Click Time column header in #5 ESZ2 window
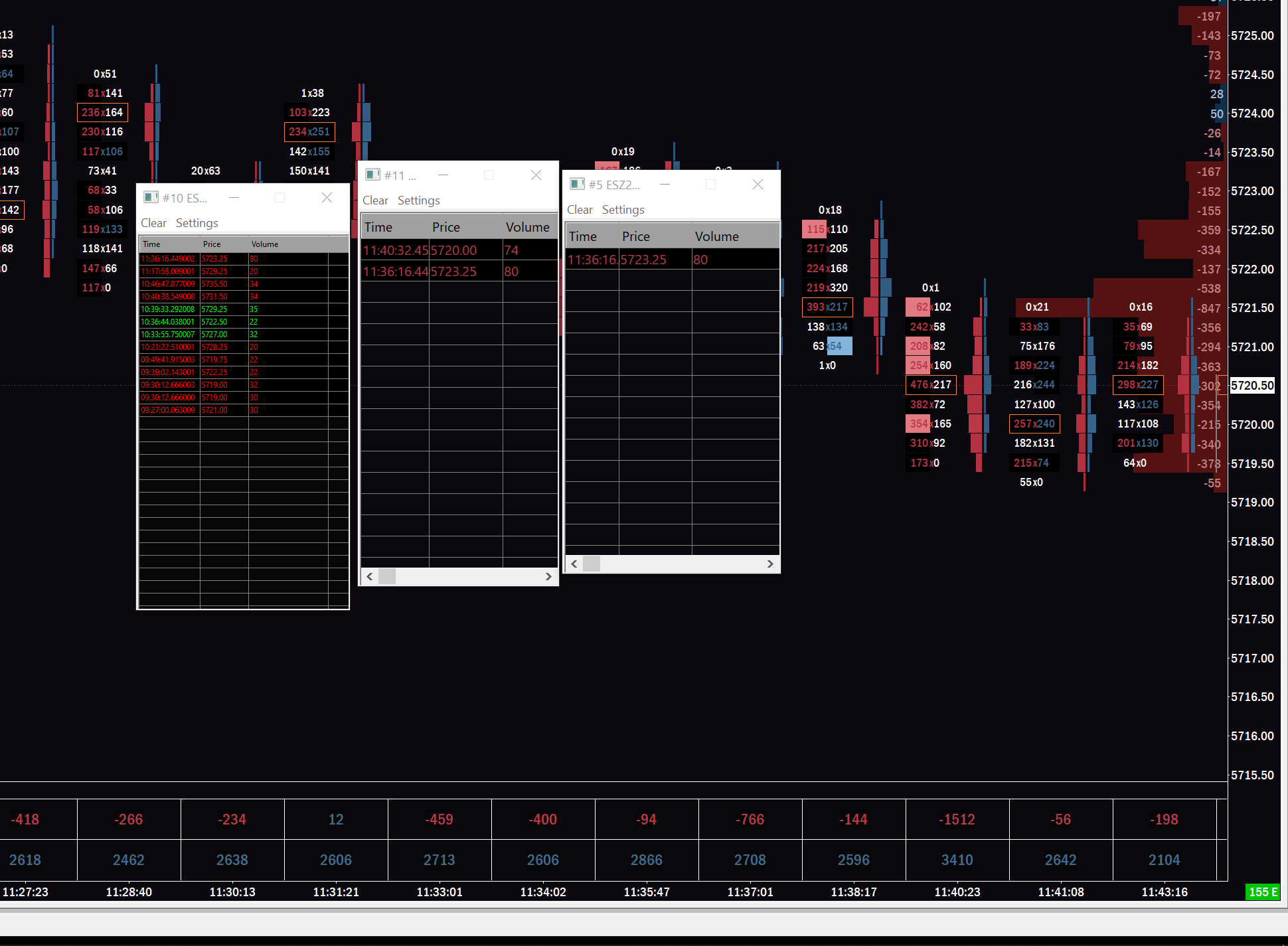Screen dimensions: 1288x946 [583, 236]
